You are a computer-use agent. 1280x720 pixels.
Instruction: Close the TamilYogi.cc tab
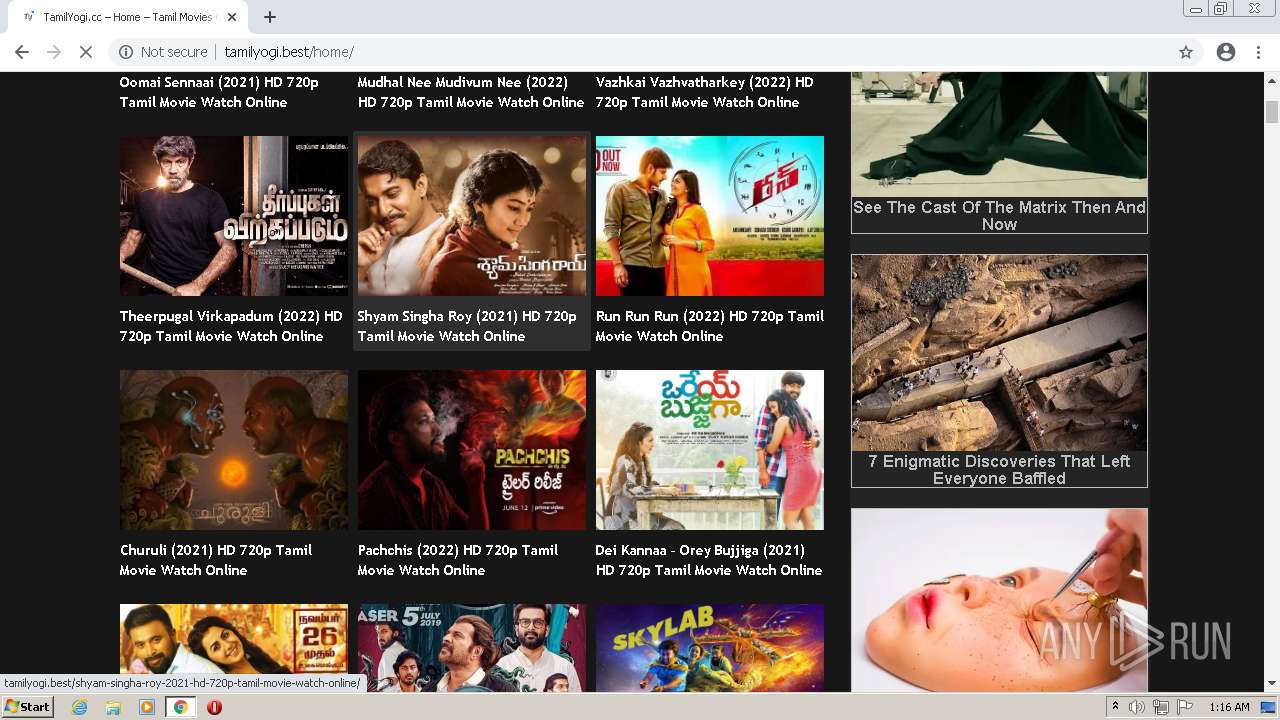tap(232, 17)
